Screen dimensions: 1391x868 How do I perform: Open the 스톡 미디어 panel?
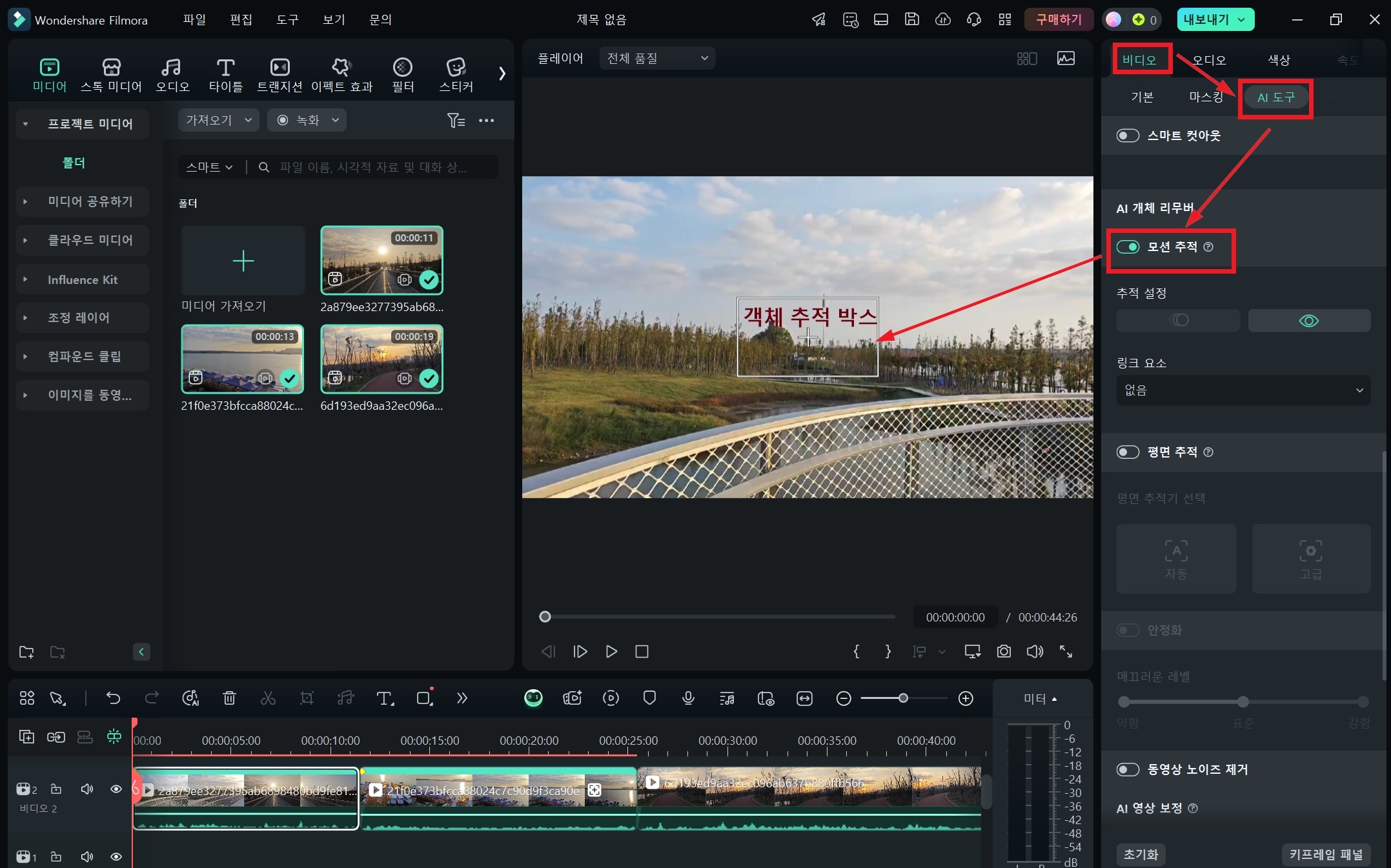[111, 75]
